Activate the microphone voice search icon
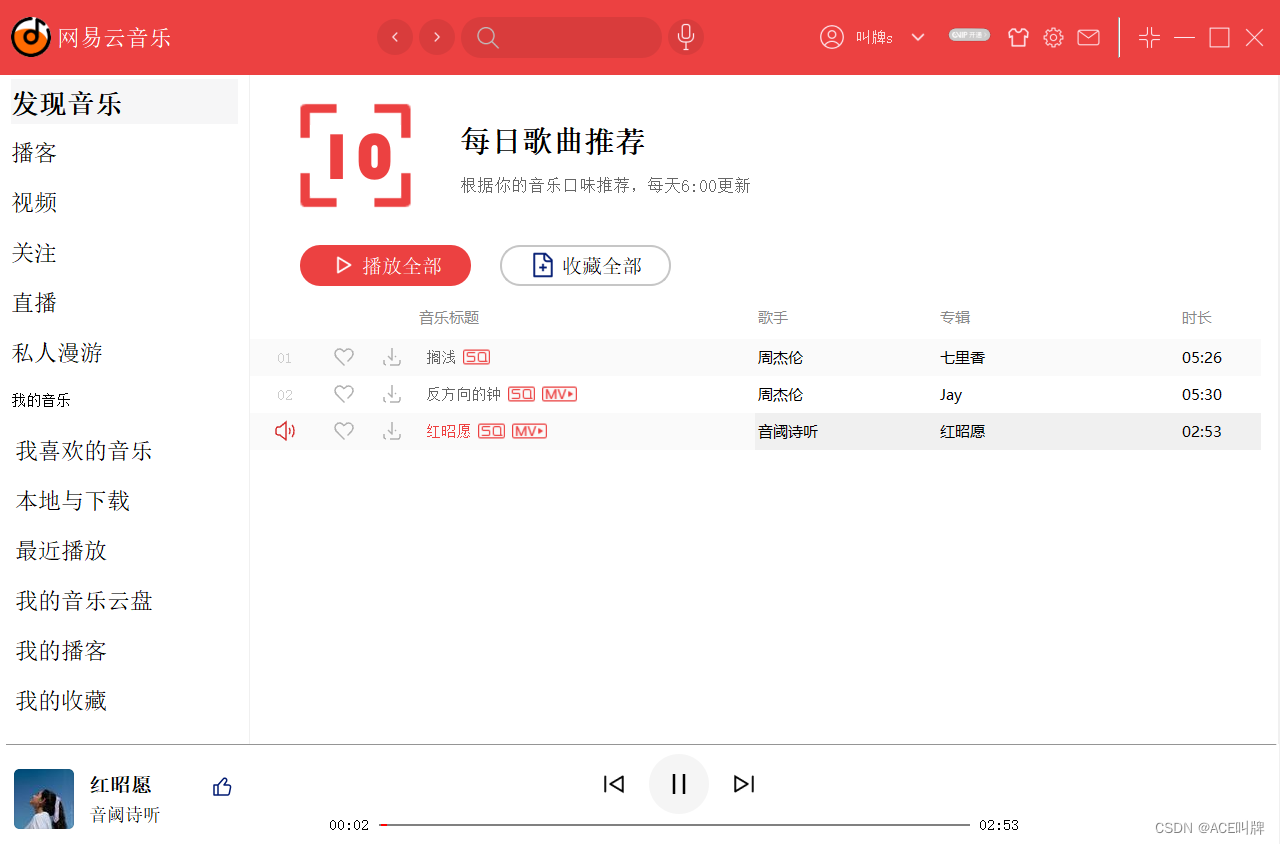Image resolution: width=1280 pixels, height=844 pixels. pos(685,37)
